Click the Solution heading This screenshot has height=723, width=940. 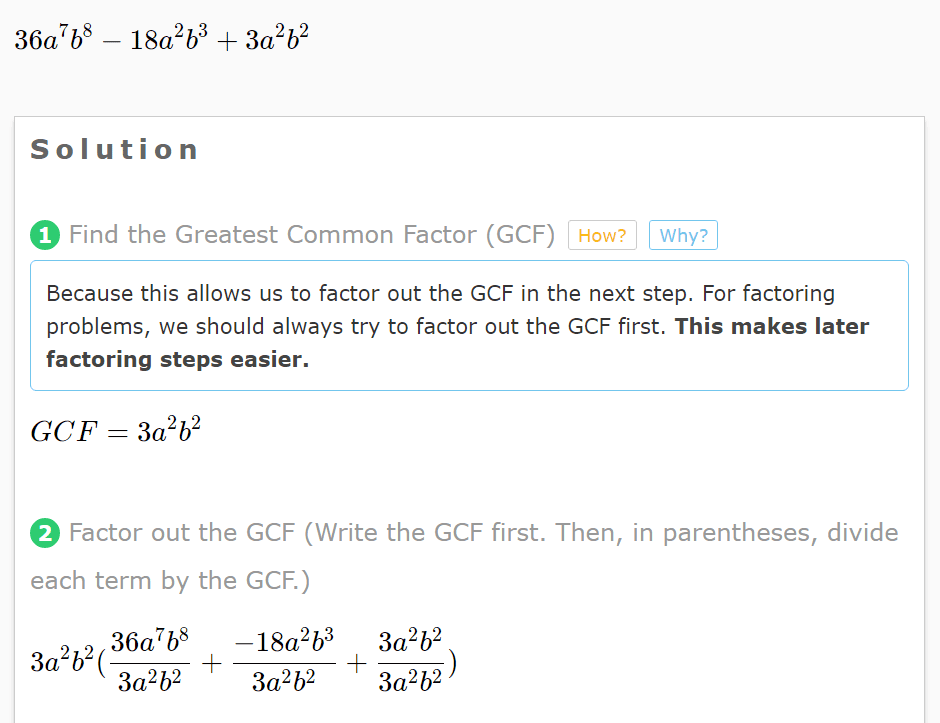point(112,149)
